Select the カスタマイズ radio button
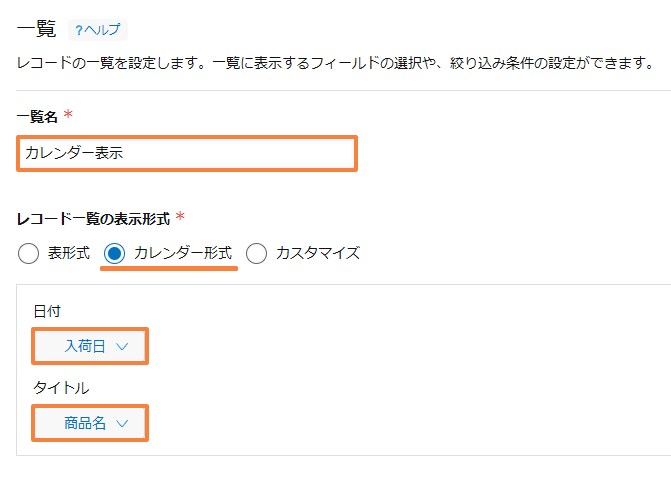Image resolution: width=671 pixels, height=485 pixels. (256, 253)
